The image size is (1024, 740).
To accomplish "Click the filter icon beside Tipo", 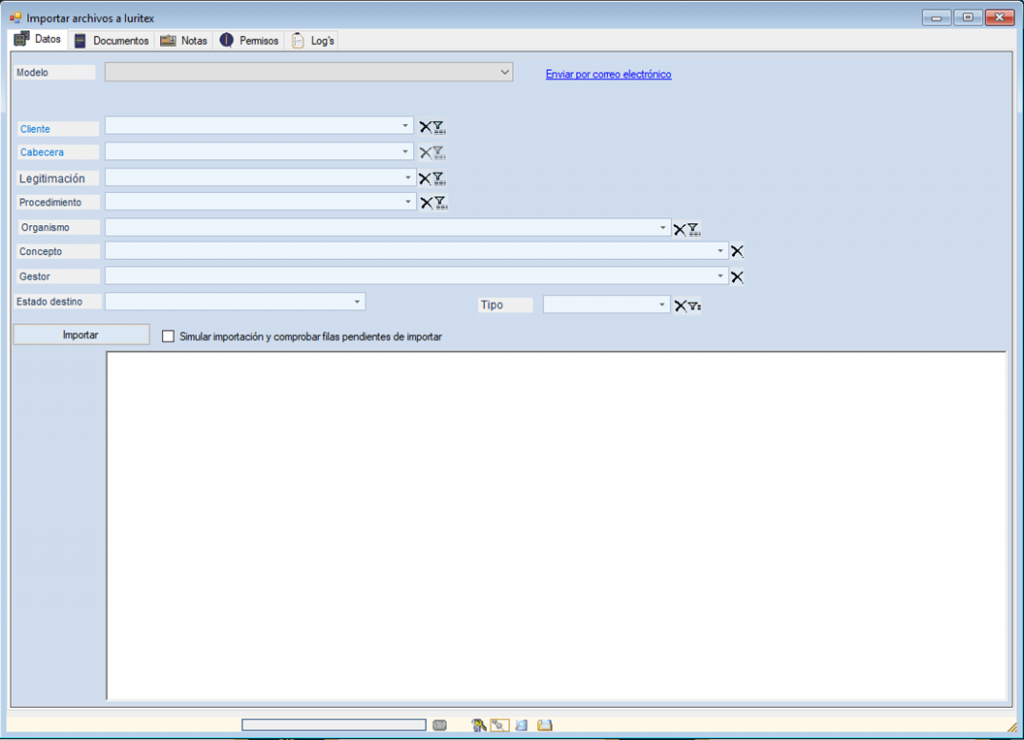I will 694,306.
